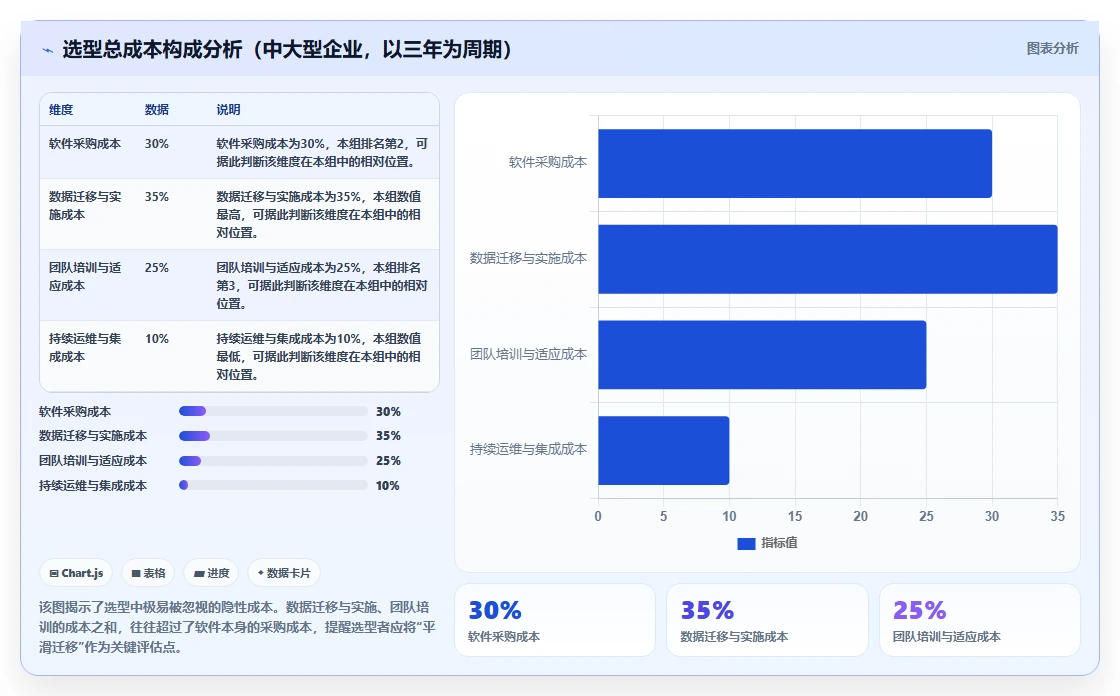The image size is (1120, 696).
Task: Click the 图表分析 label at top right
Action: click(x=1052, y=49)
